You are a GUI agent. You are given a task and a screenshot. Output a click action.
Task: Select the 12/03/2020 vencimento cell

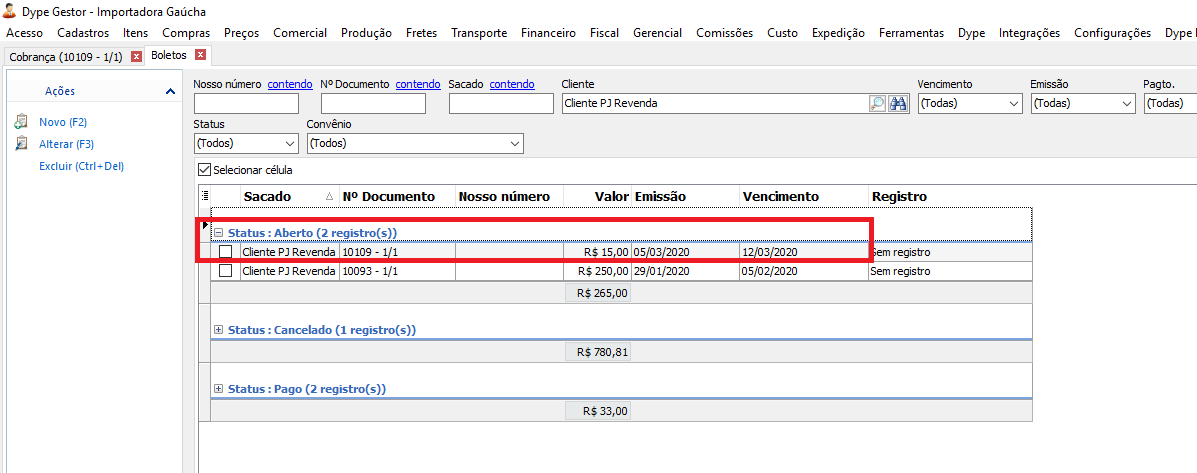804,252
